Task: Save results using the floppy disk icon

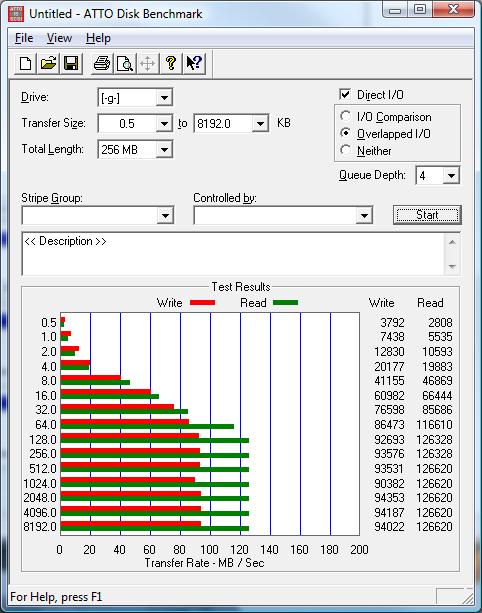Action: pos(71,63)
